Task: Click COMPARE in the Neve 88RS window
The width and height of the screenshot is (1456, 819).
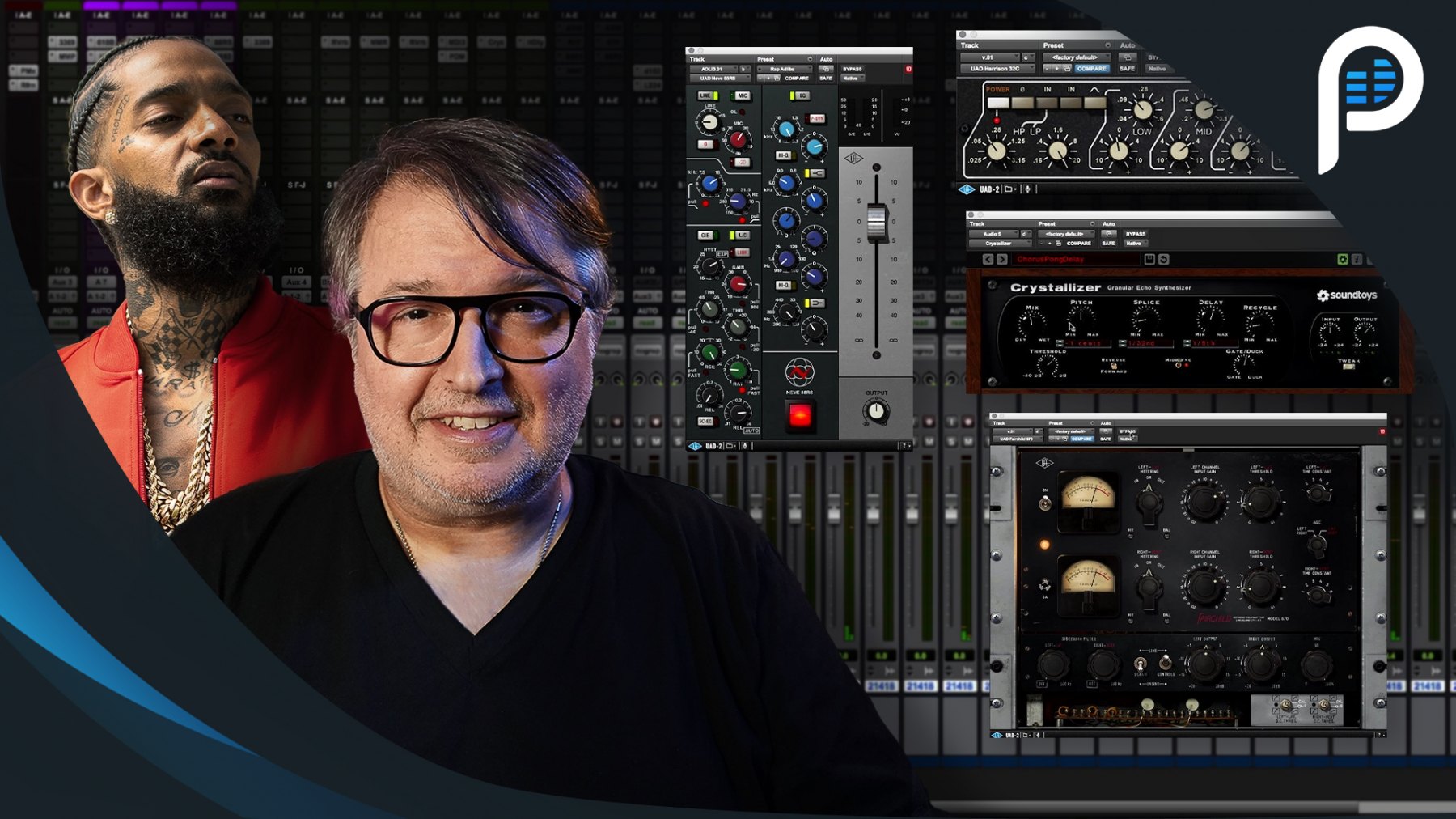Action: coord(797,79)
